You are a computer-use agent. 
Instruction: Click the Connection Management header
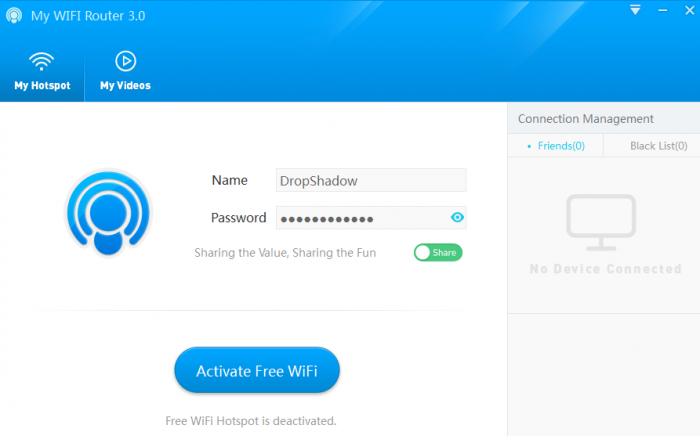586,119
